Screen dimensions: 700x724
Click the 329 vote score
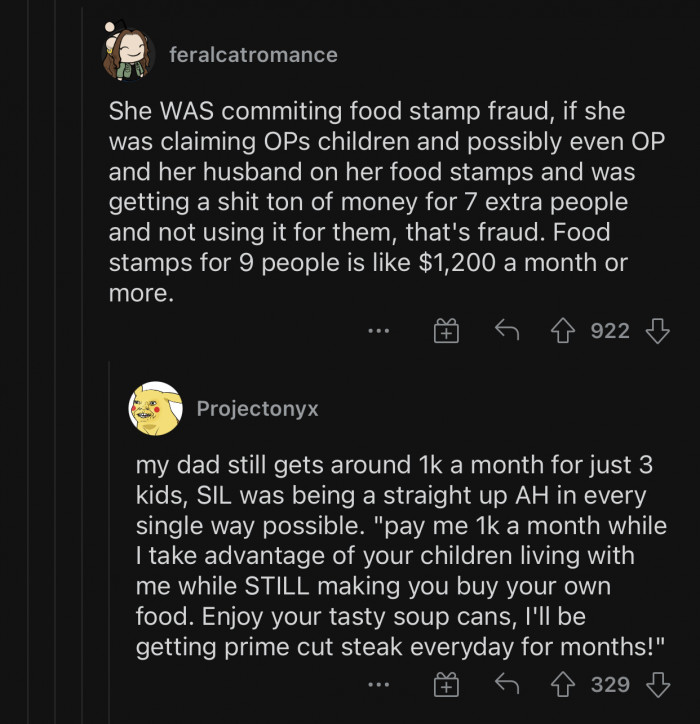click(610, 684)
